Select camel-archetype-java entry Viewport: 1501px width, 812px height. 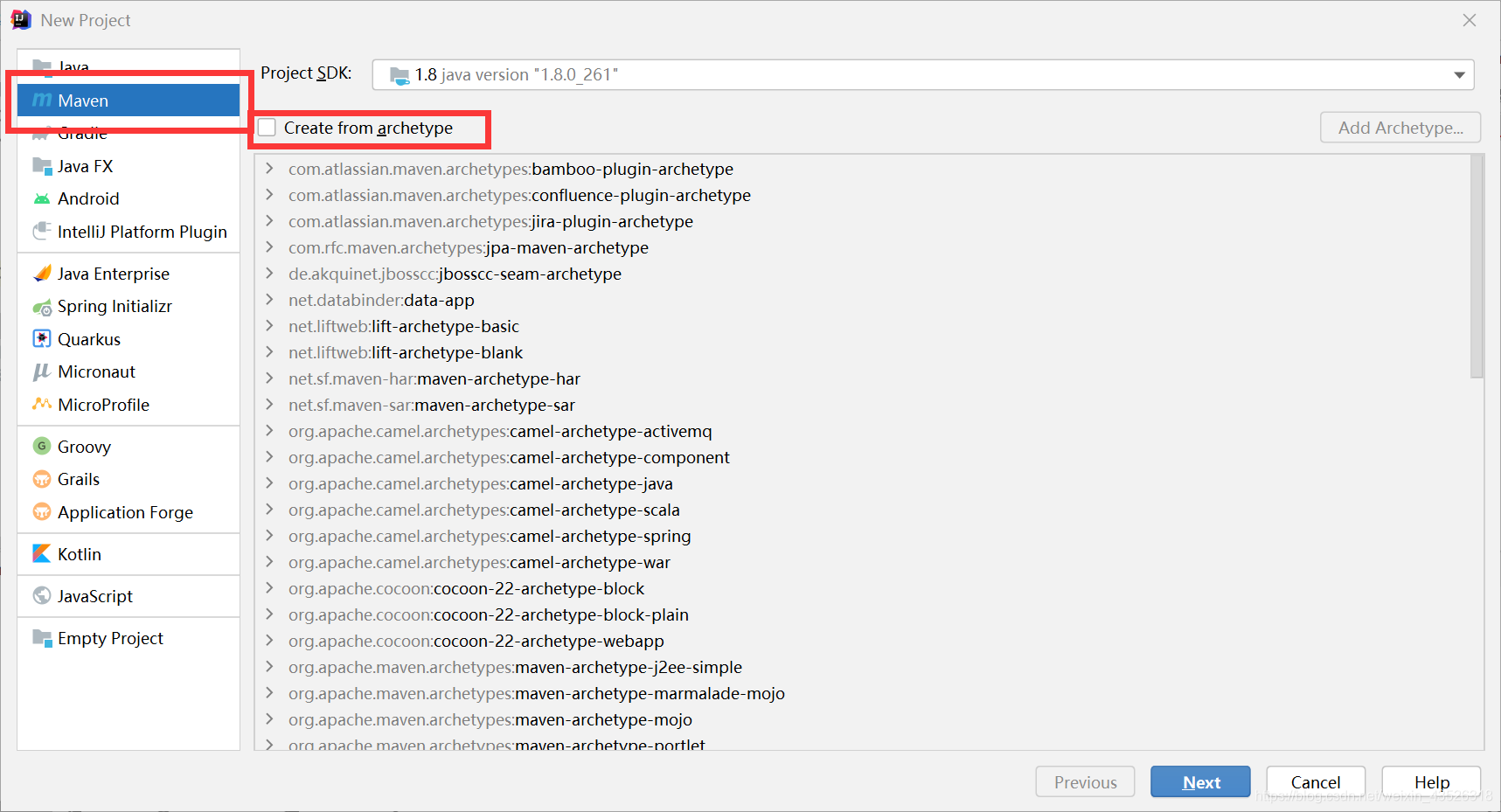point(481,483)
